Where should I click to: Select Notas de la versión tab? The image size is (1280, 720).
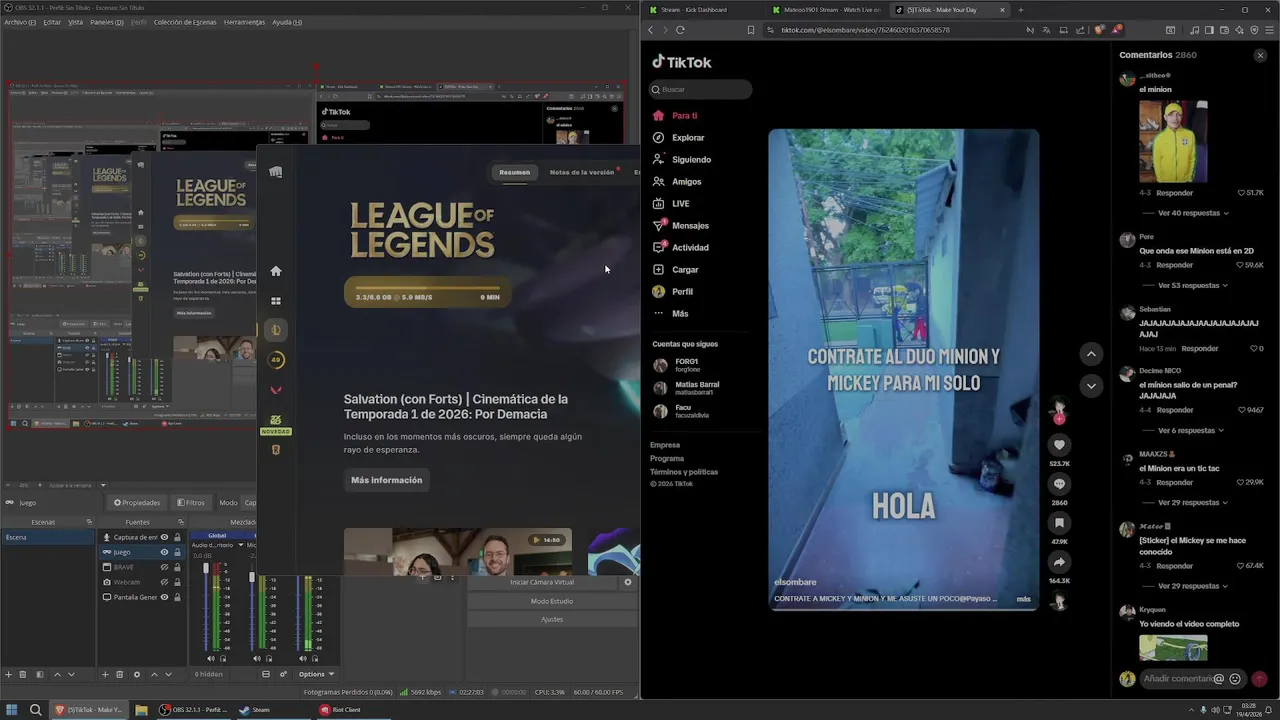[x=582, y=172]
